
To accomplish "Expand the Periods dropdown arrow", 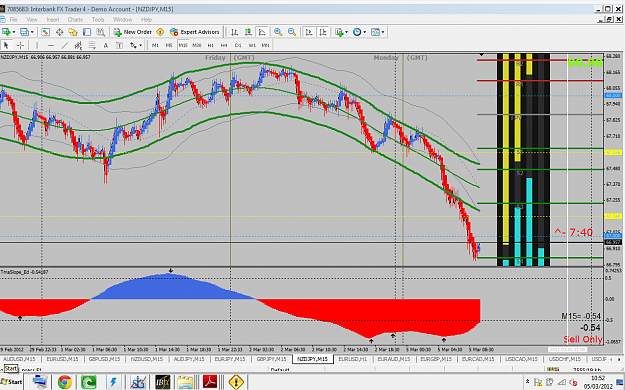I will pos(364,32).
